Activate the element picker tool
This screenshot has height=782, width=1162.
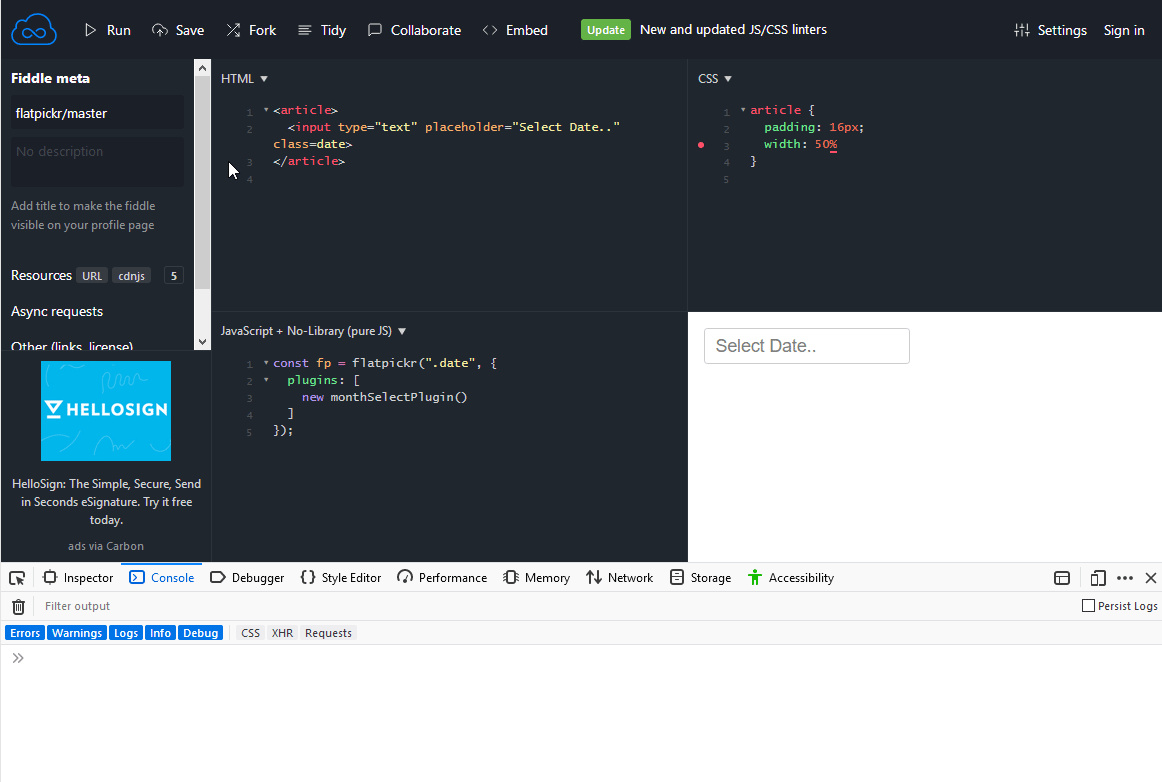tap(16, 578)
